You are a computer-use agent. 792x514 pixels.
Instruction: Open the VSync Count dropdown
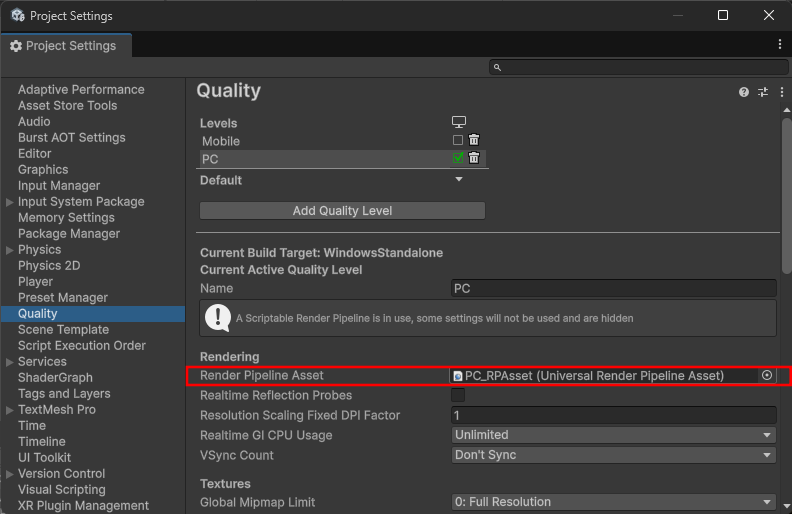tap(613, 455)
